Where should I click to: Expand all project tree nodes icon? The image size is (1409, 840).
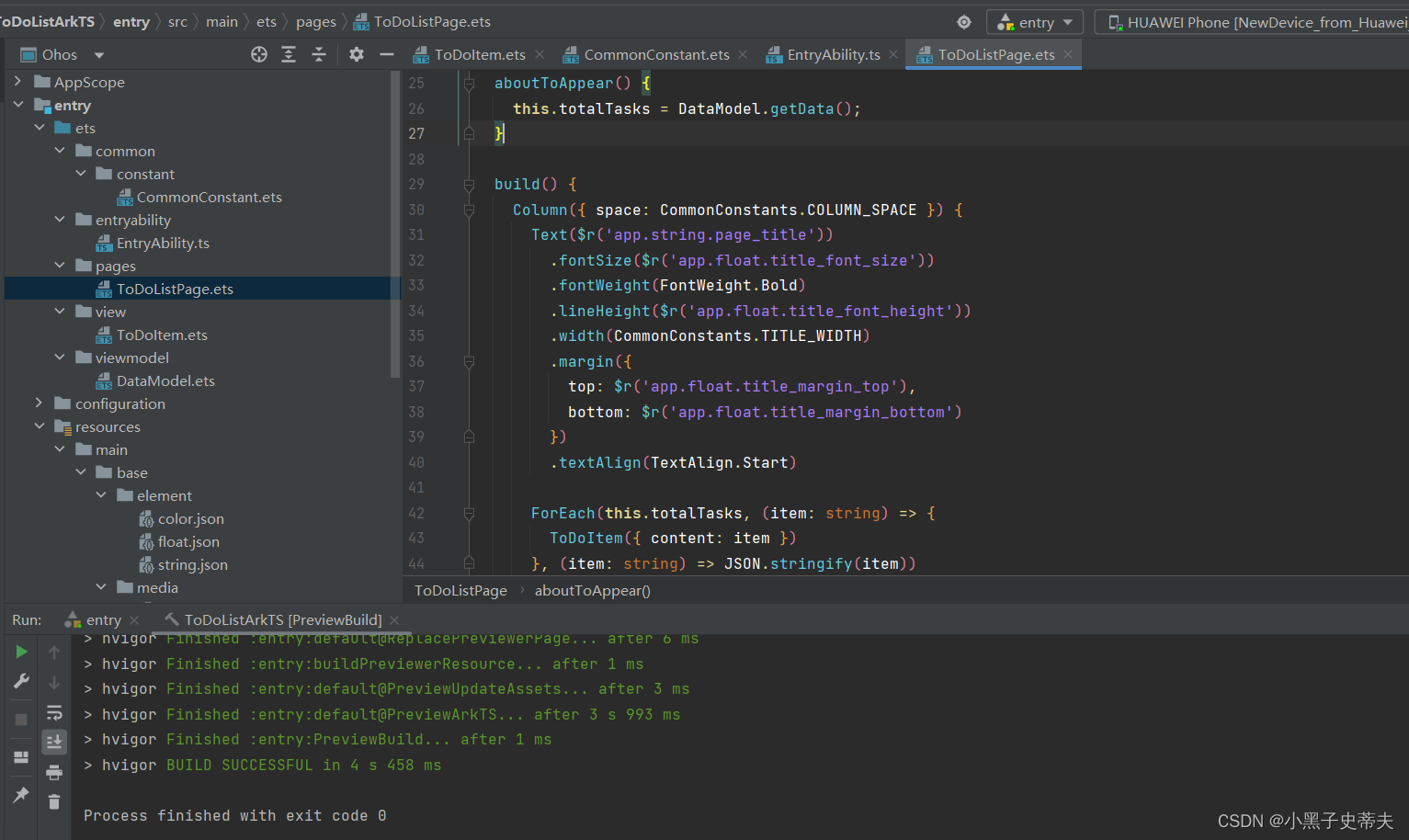[289, 54]
